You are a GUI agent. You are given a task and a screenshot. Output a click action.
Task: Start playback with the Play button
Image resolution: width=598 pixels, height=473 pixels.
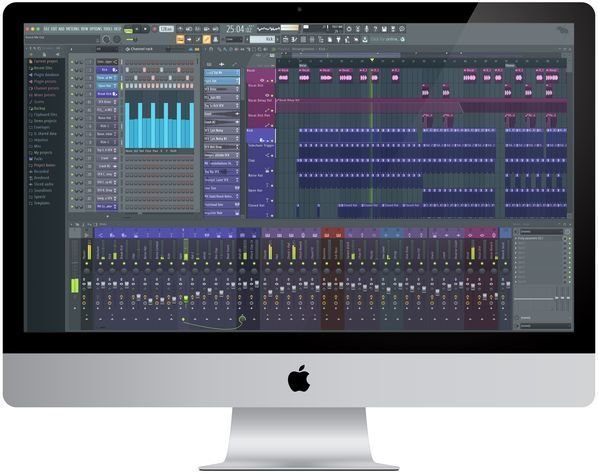137,29
